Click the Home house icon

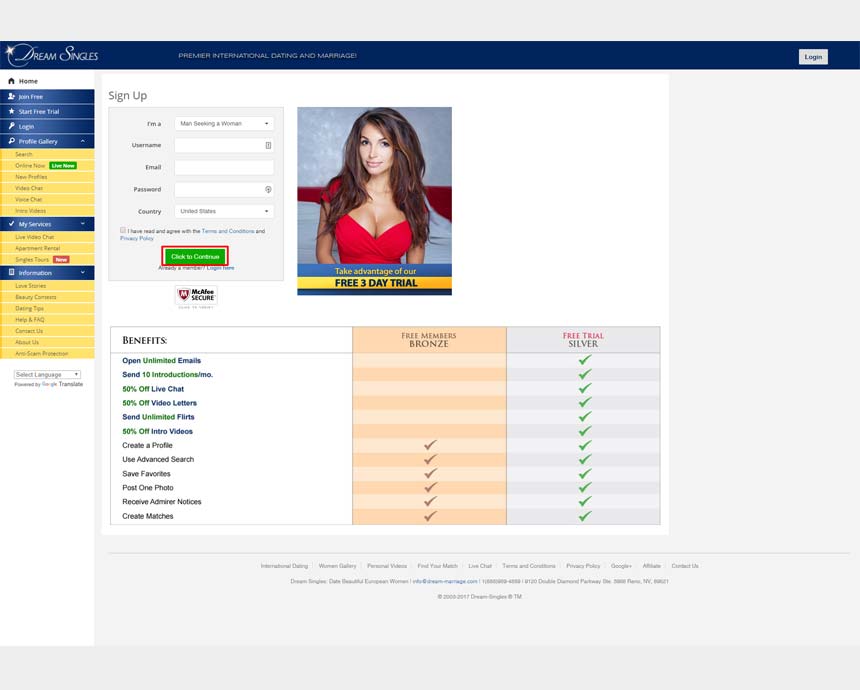tap(11, 81)
